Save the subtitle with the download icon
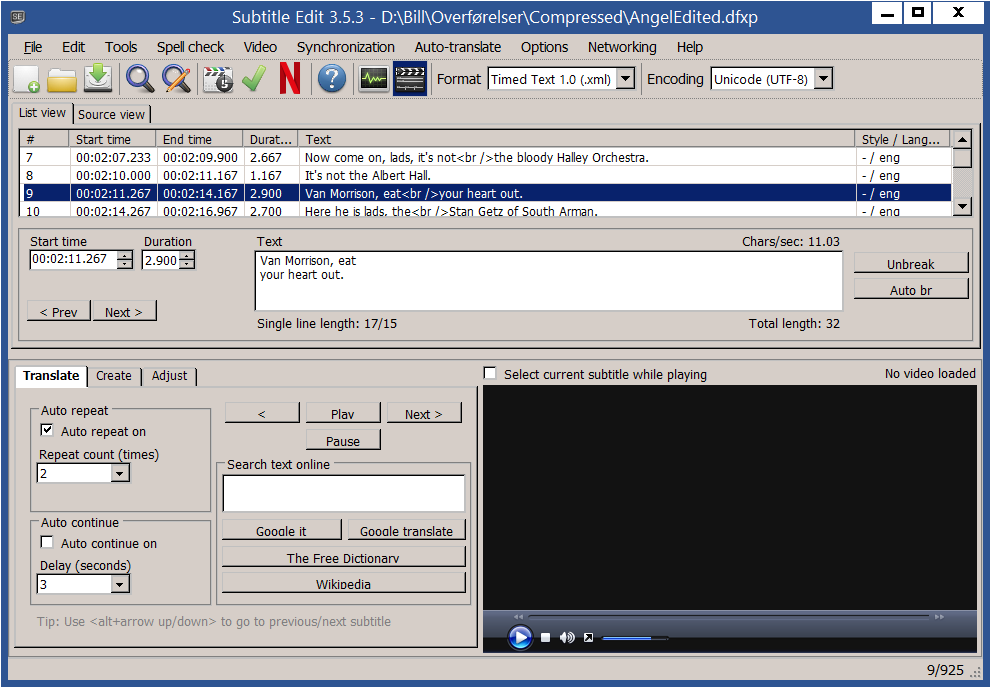The image size is (991, 688). coord(98,78)
